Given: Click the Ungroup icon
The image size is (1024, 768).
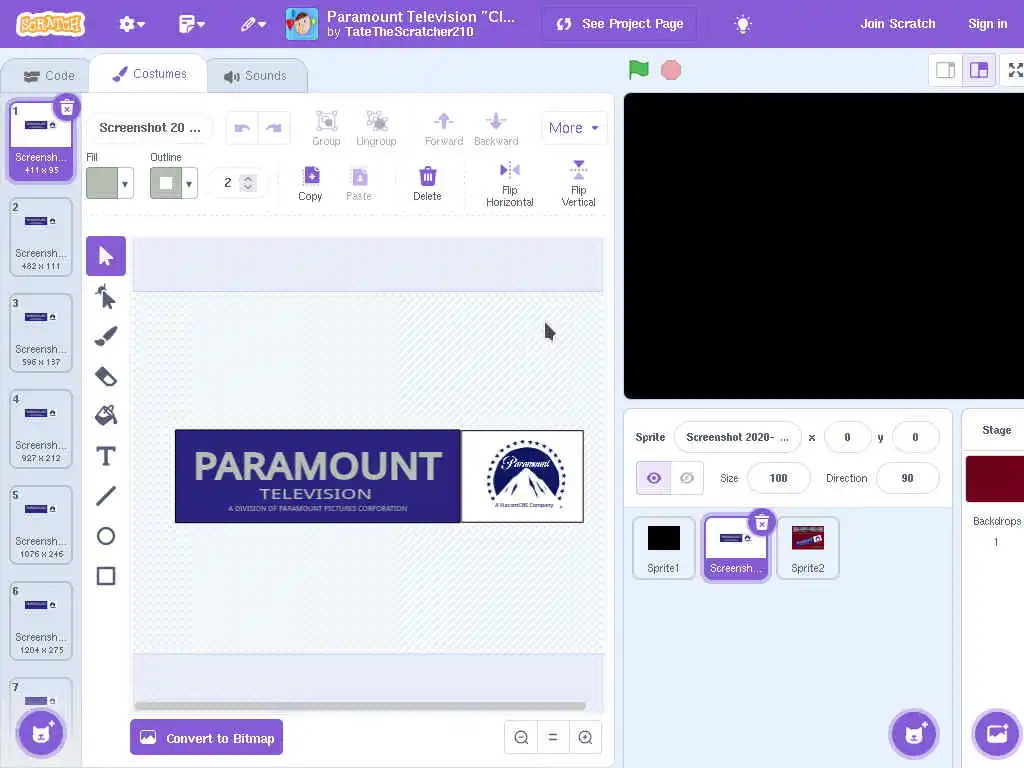Looking at the screenshot, I should point(376,129).
